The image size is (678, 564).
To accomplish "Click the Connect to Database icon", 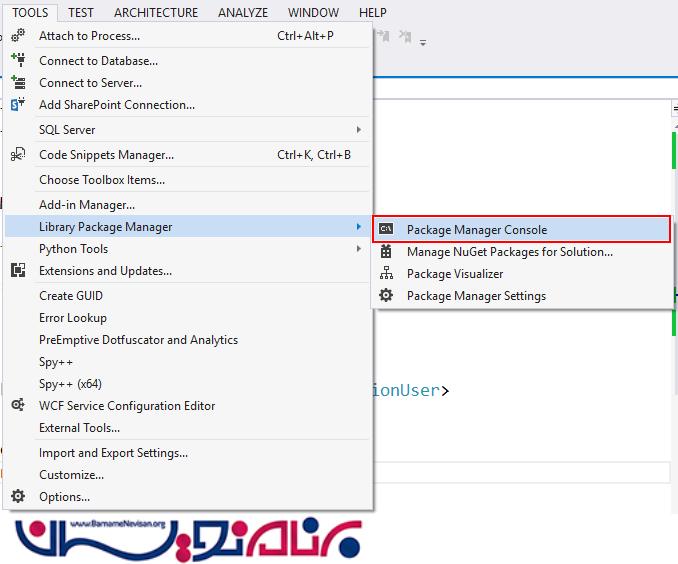I will (18, 60).
